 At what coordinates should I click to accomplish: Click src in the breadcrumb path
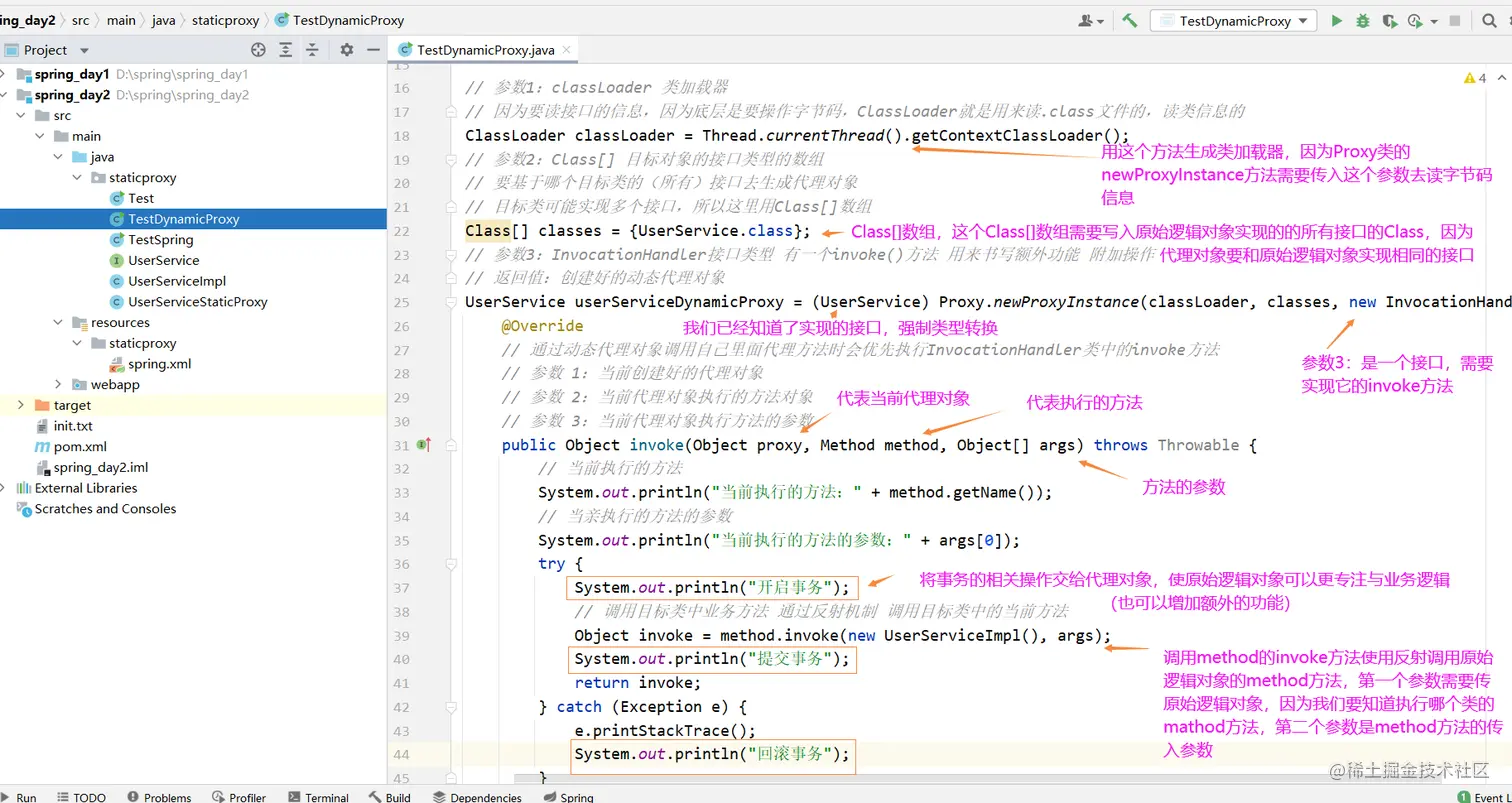80,20
